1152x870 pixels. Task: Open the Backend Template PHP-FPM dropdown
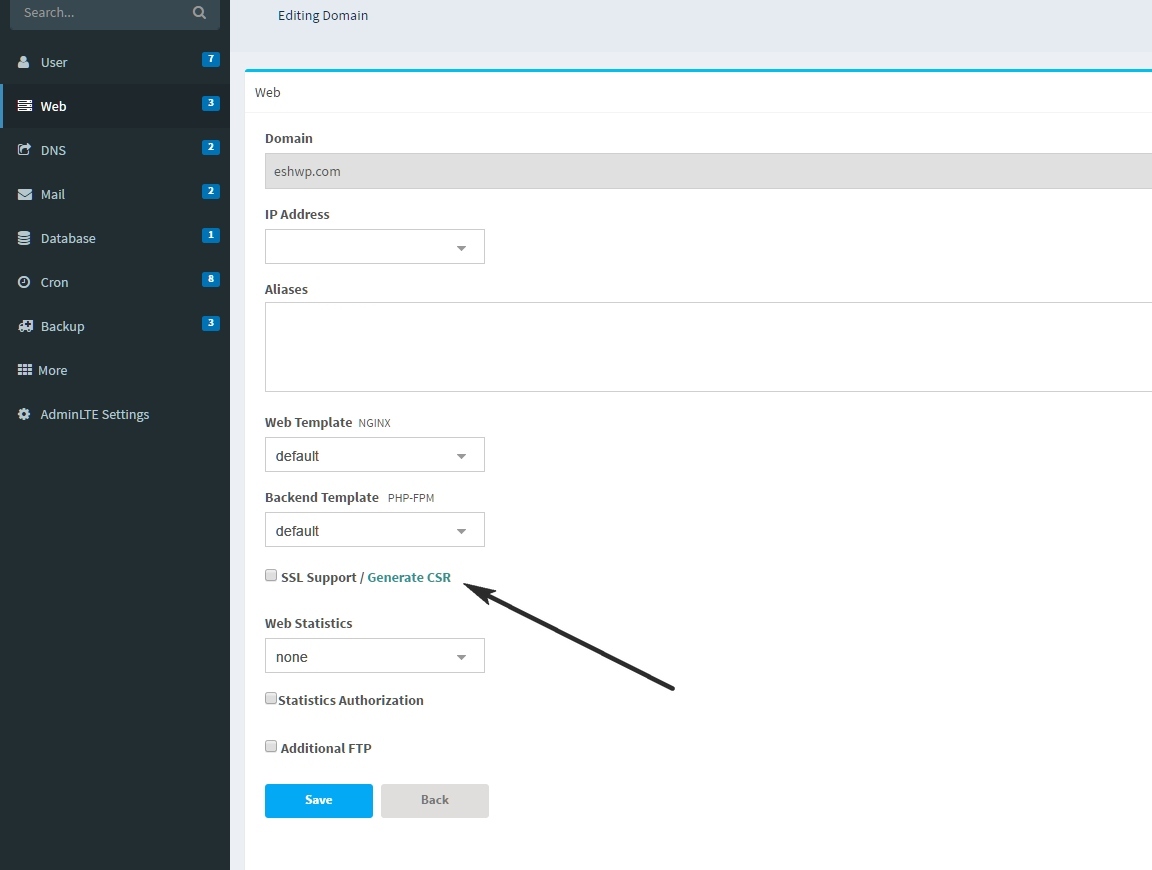point(374,530)
